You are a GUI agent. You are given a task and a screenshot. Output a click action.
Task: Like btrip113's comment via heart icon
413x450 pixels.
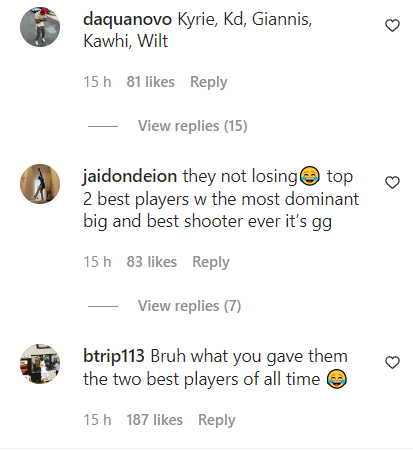392,363
